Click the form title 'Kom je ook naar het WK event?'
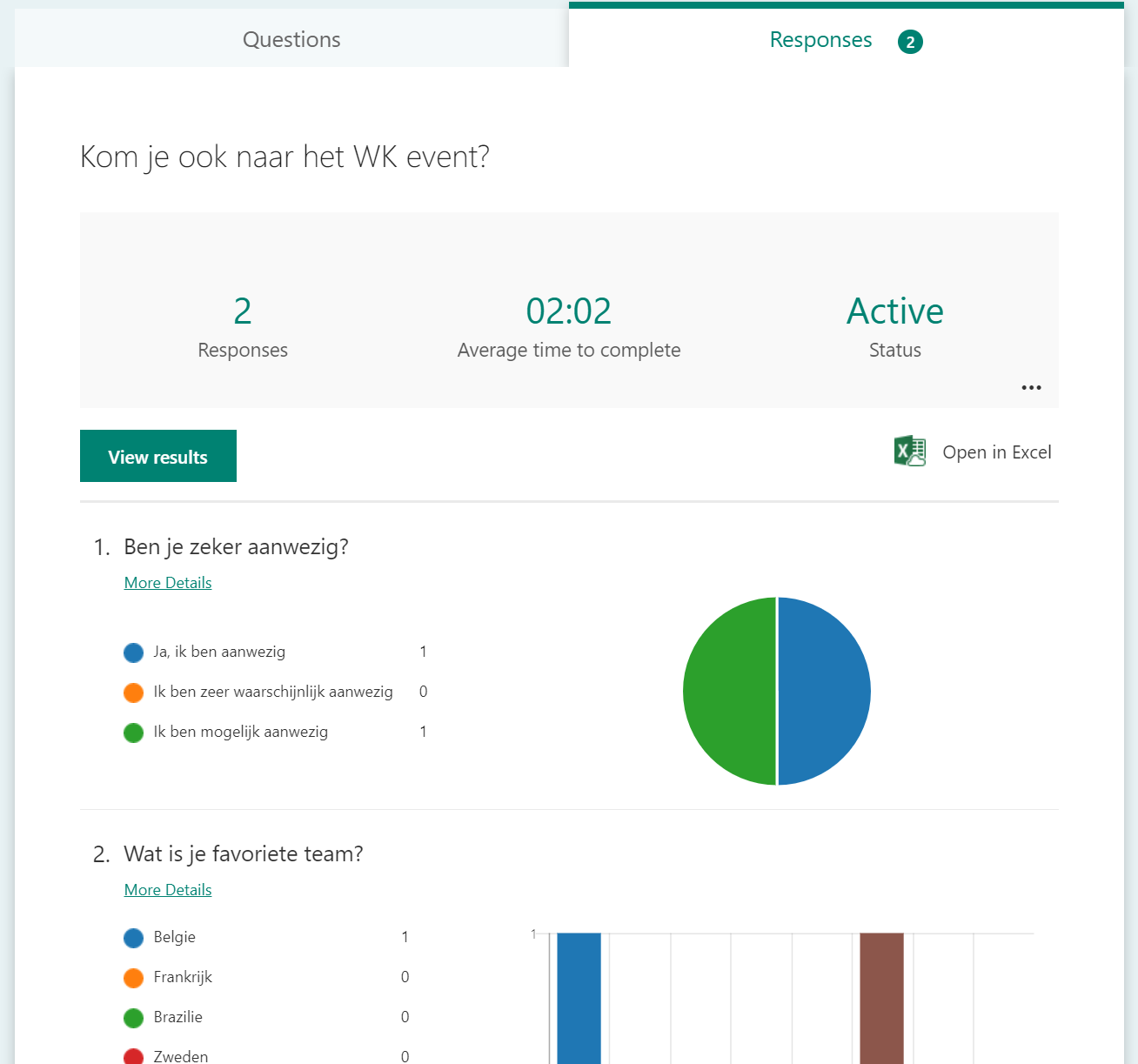1138x1064 pixels. [x=284, y=157]
